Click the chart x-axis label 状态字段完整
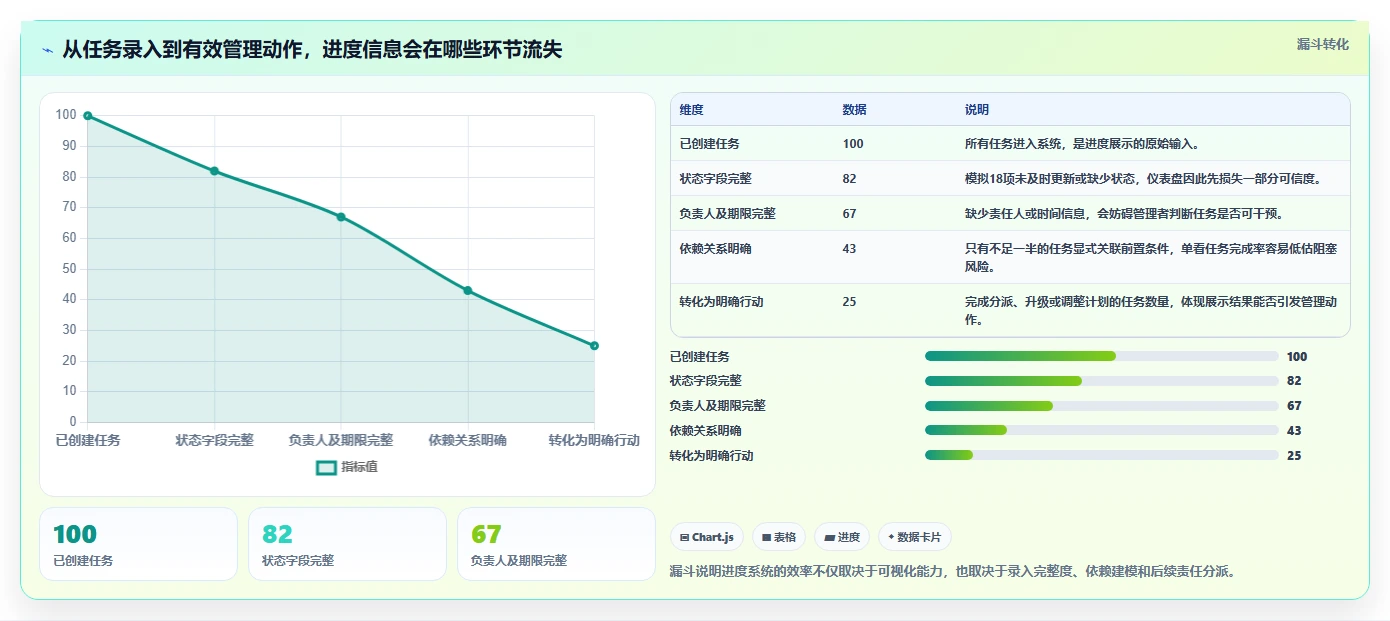Viewport: 1390px width, 621px height. tap(214, 440)
